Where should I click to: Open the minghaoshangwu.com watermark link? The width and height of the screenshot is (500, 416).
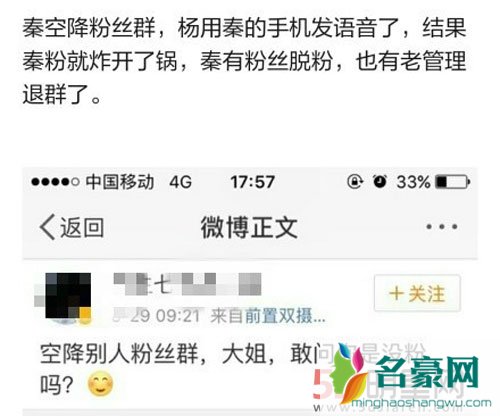(421, 404)
